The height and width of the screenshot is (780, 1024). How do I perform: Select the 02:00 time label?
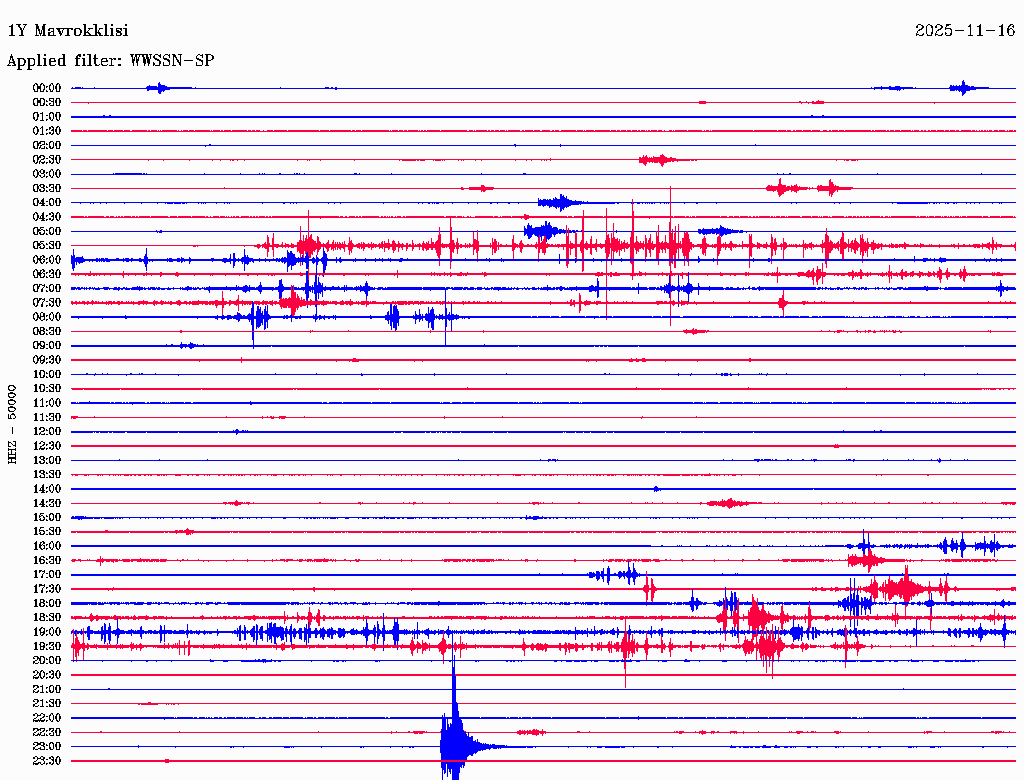pyautogui.click(x=47, y=146)
